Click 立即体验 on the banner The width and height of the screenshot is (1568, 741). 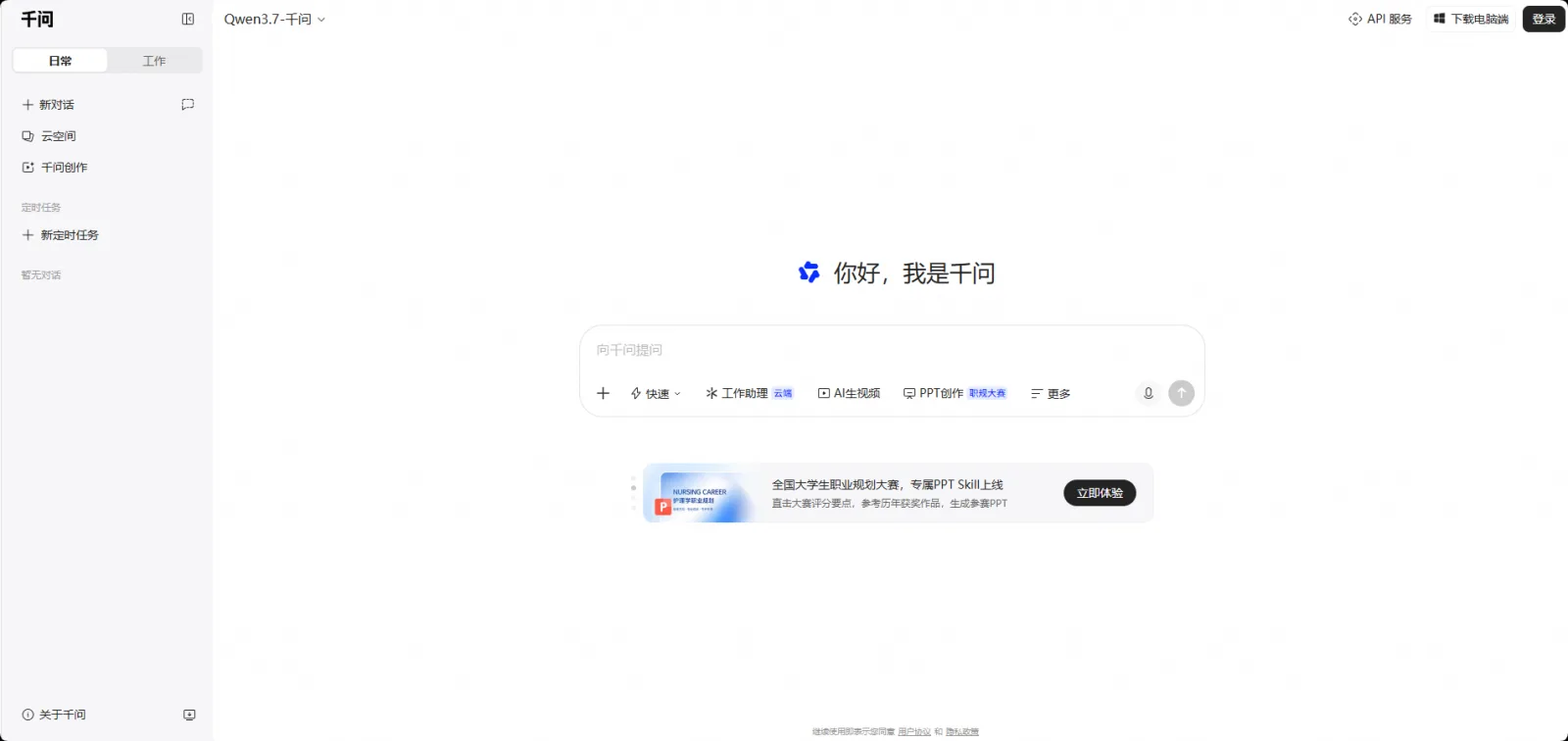(1100, 493)
